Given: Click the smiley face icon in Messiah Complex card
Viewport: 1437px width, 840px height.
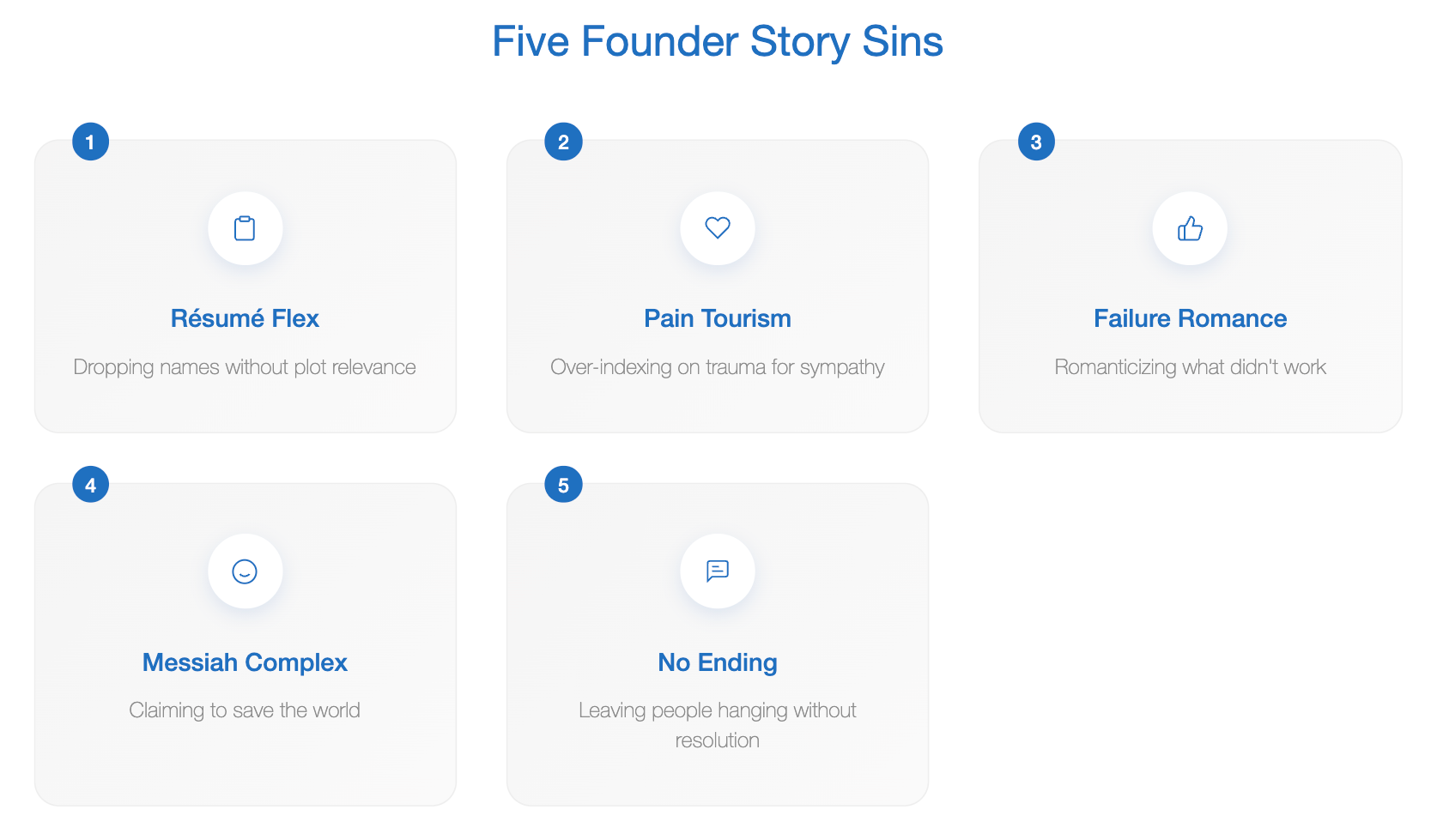Looking at the screenshot, I should pos(245,571).
